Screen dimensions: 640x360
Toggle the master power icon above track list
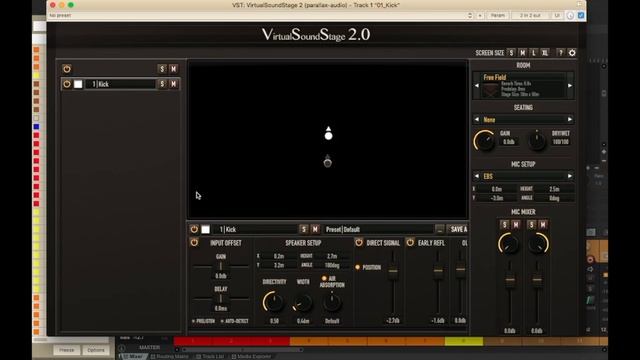[x=67, y=69]
